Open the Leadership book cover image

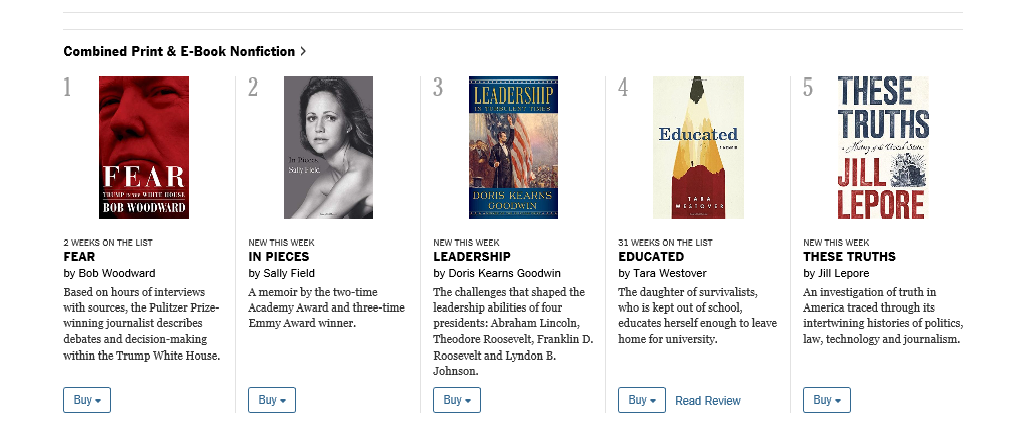513,147
